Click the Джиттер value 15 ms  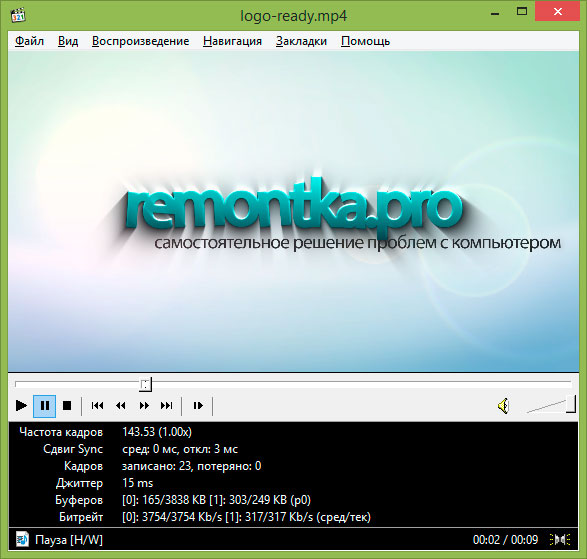(x=138, y=483)
